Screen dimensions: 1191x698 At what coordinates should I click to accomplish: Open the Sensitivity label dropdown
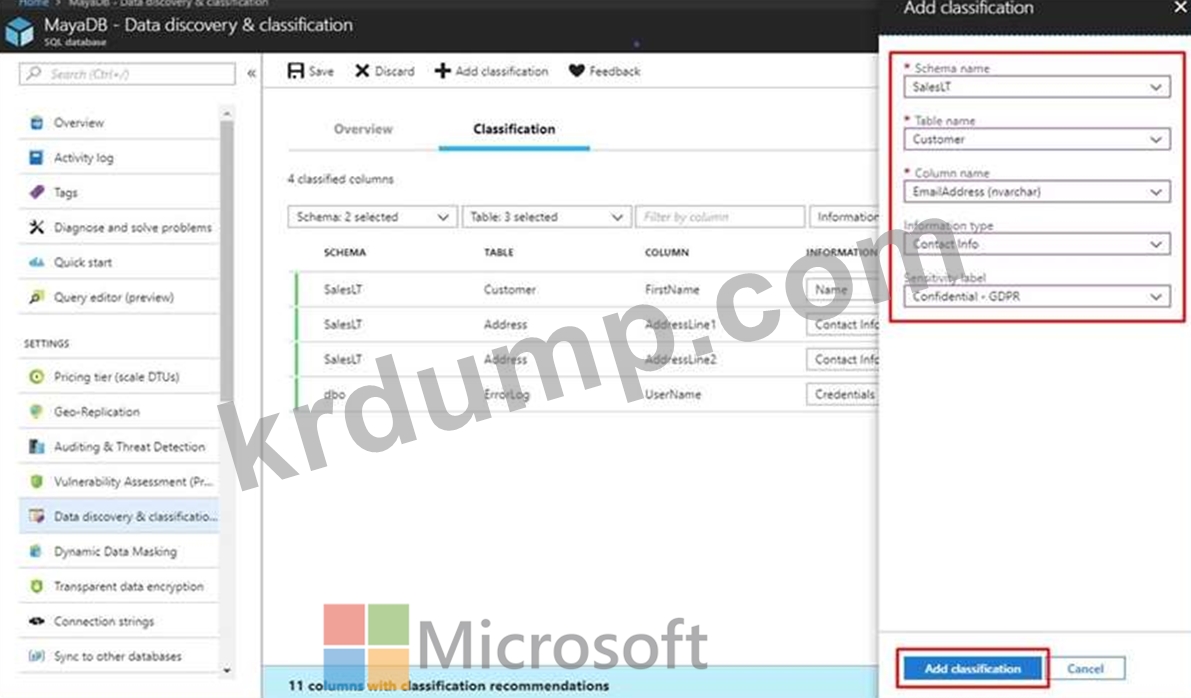click(1037, 297)
